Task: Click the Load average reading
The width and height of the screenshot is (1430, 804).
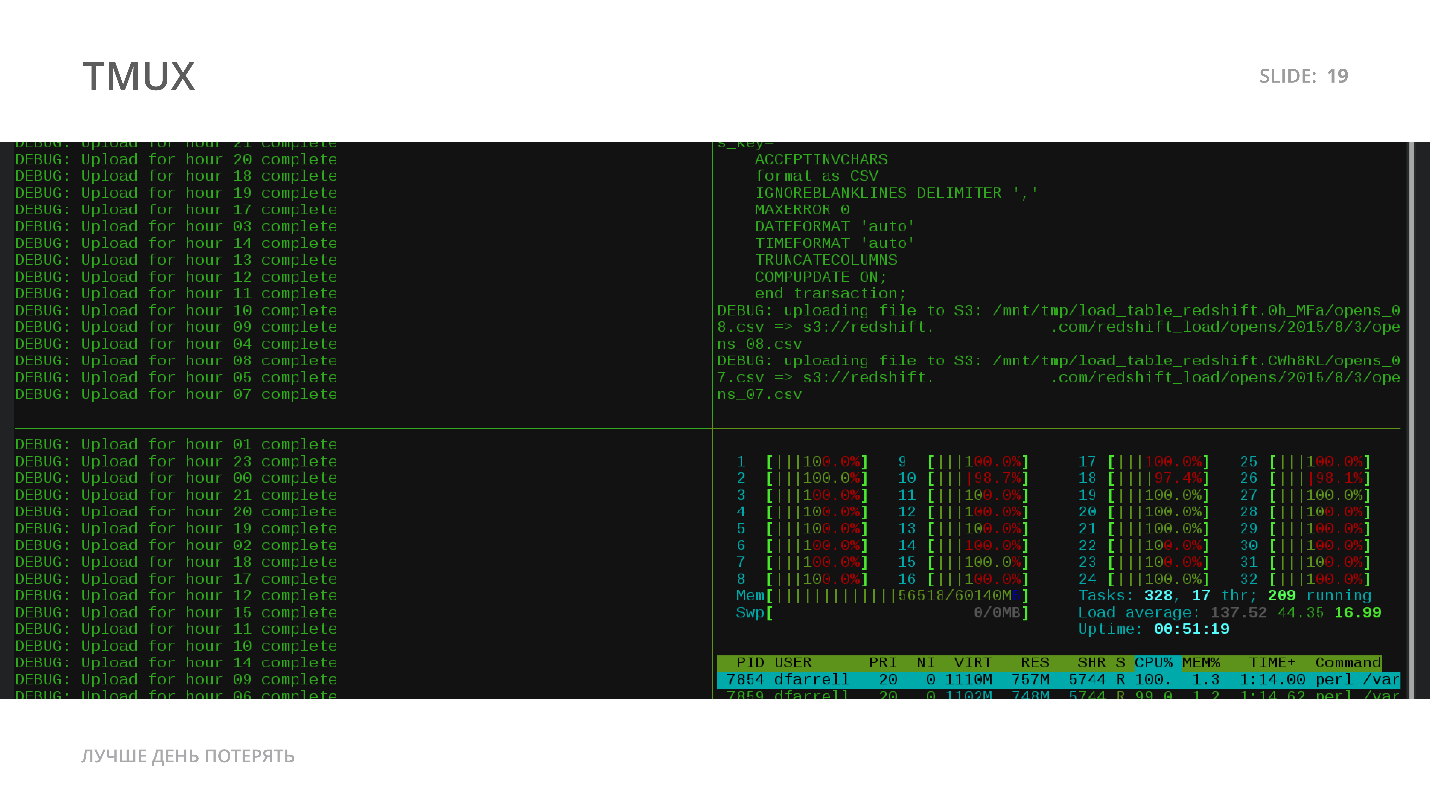Action: point(1230,612)
